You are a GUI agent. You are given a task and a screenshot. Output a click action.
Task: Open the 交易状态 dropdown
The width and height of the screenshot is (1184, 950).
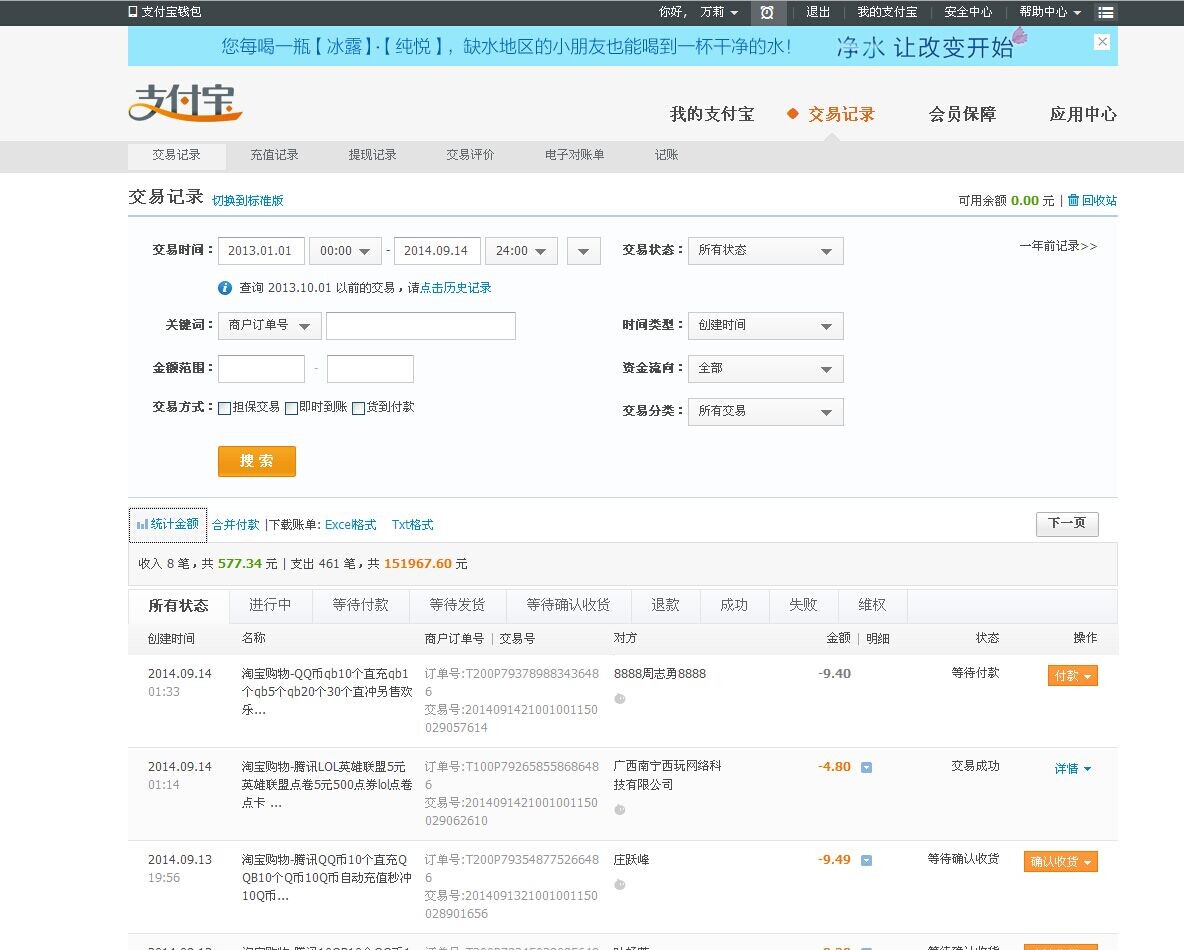(x=765, y=251)
